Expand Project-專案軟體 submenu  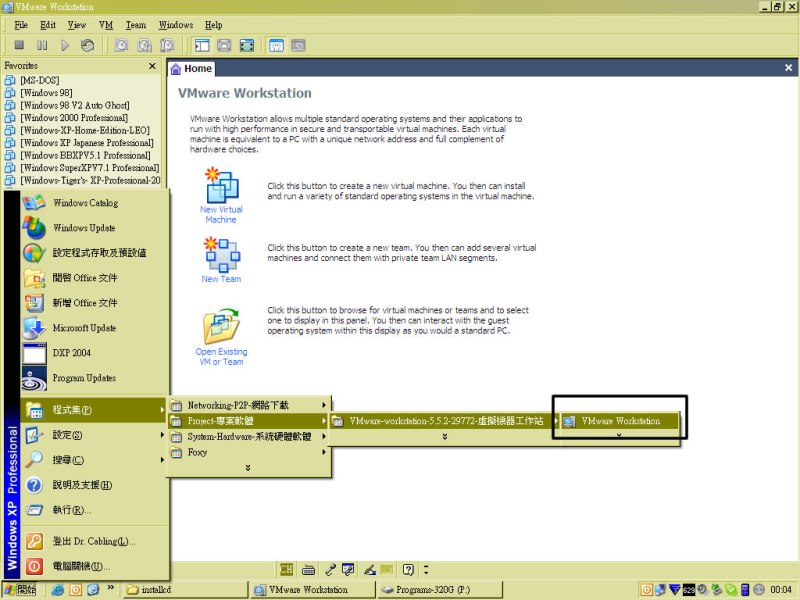(248, 421)
